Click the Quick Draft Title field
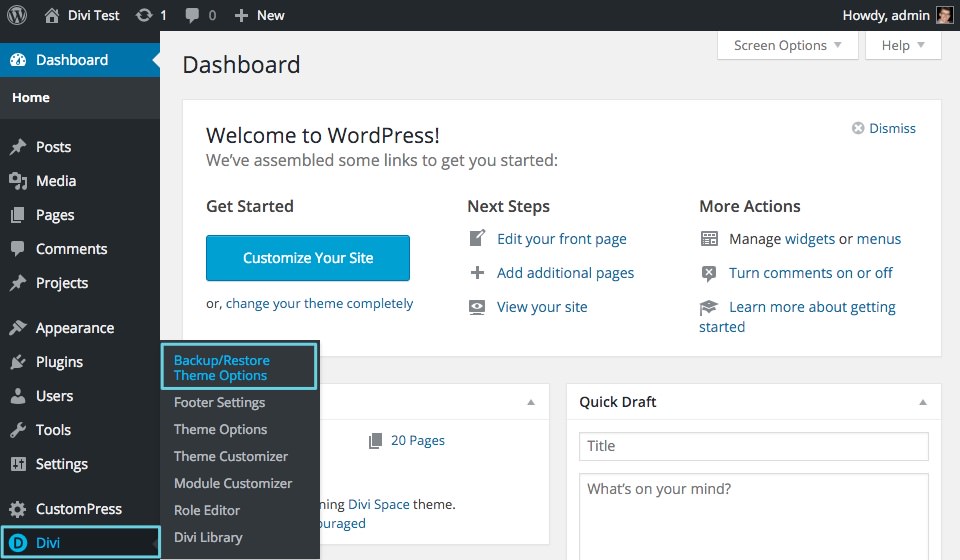 pos(753,446)
